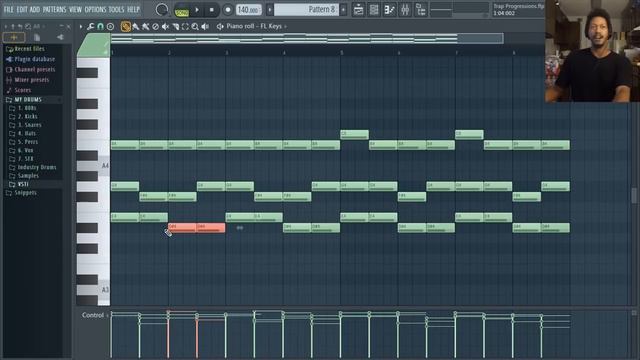
Task: Click the 140 tempo field
Action: pyautogui.click(x=249, y=10)
